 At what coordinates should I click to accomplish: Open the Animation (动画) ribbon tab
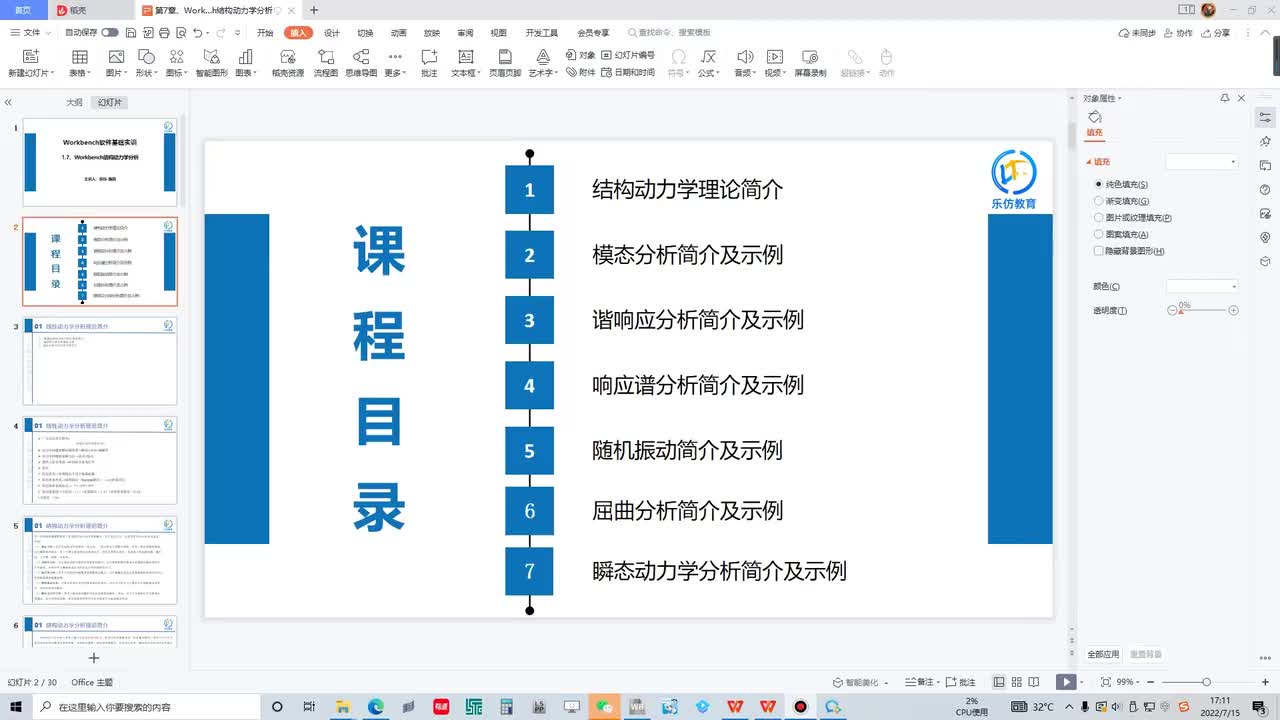pos(398,33)
